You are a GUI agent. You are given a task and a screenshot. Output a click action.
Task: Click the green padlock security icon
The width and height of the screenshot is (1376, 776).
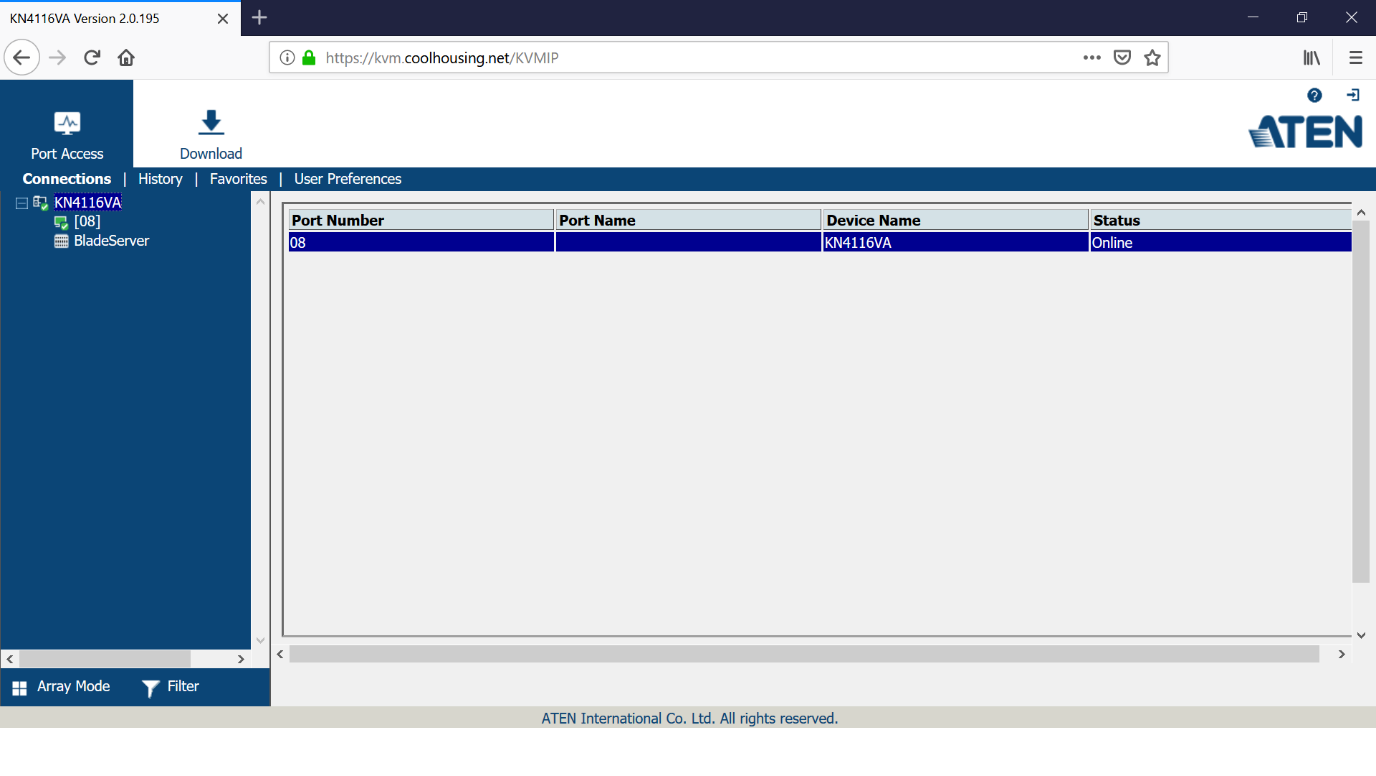308,58
